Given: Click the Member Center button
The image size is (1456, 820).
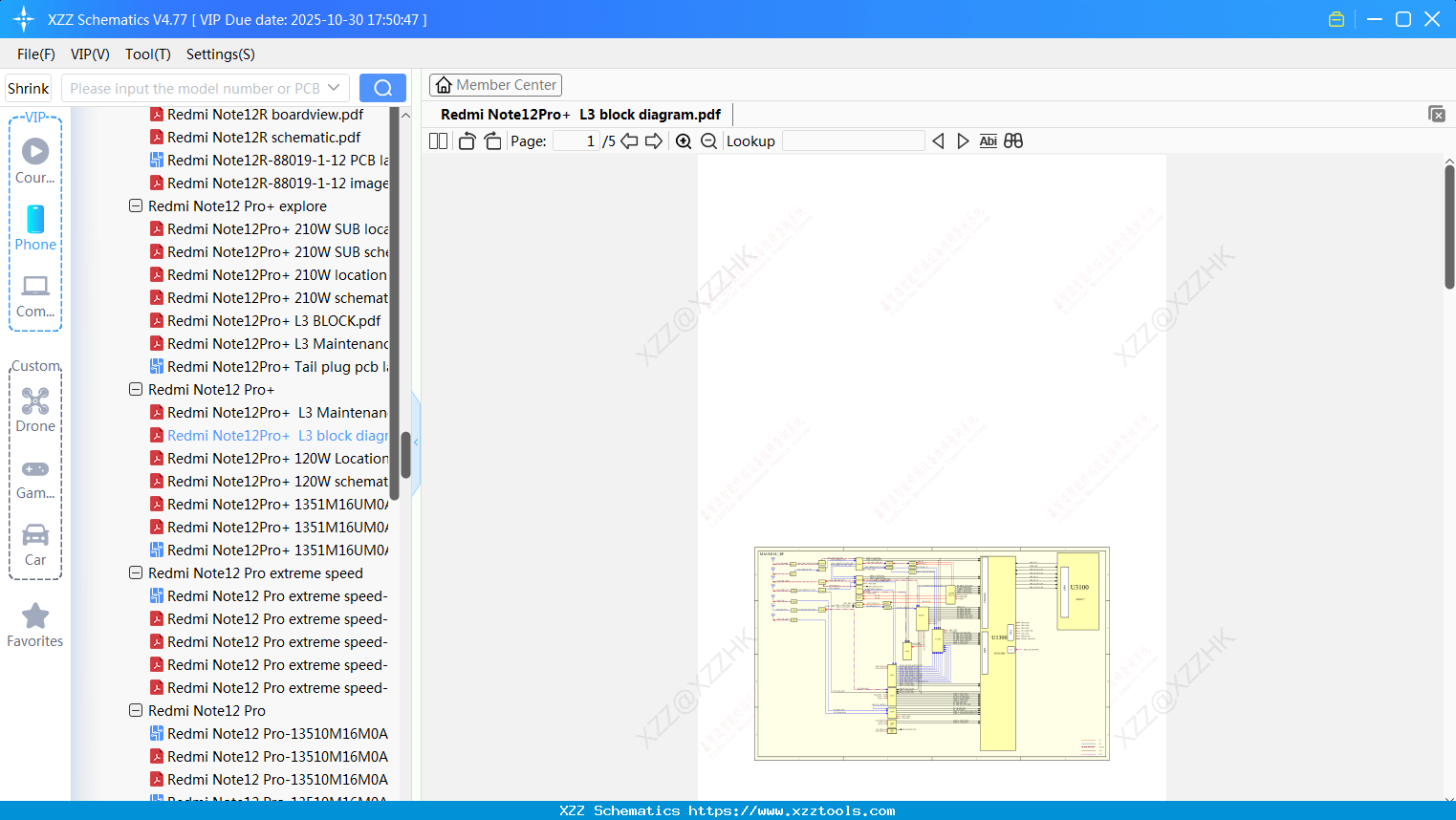Looking at the screenshot, I should (x=495, y=85).
